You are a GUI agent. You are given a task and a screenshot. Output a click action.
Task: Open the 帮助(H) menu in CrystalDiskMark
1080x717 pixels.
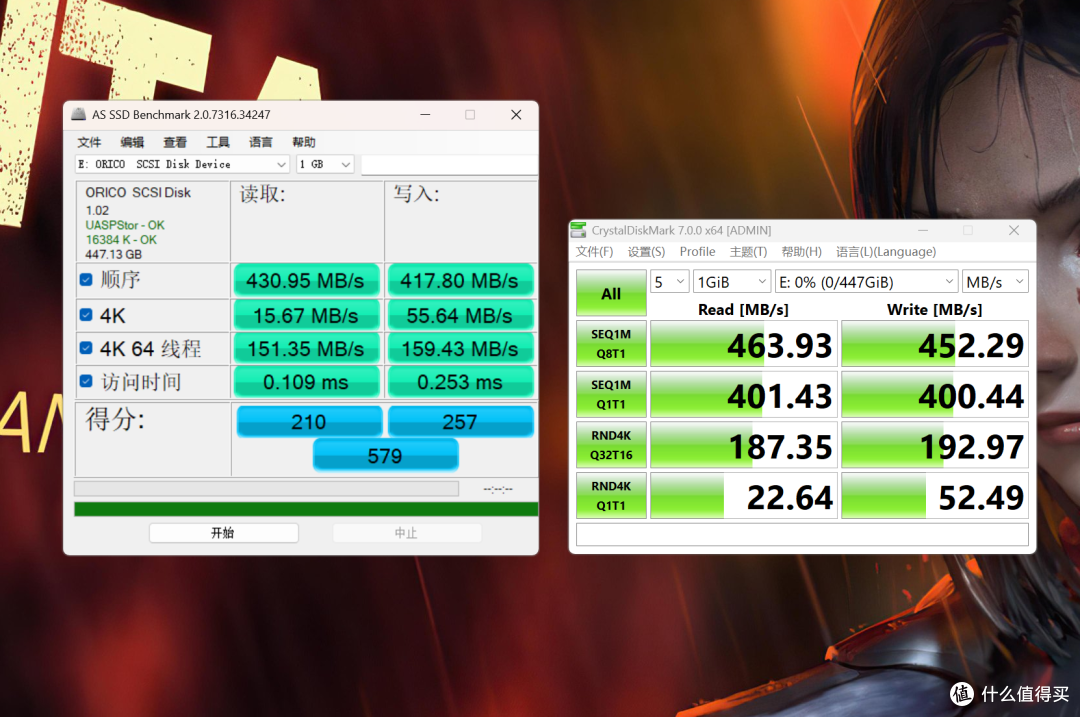tap(801, 251)
